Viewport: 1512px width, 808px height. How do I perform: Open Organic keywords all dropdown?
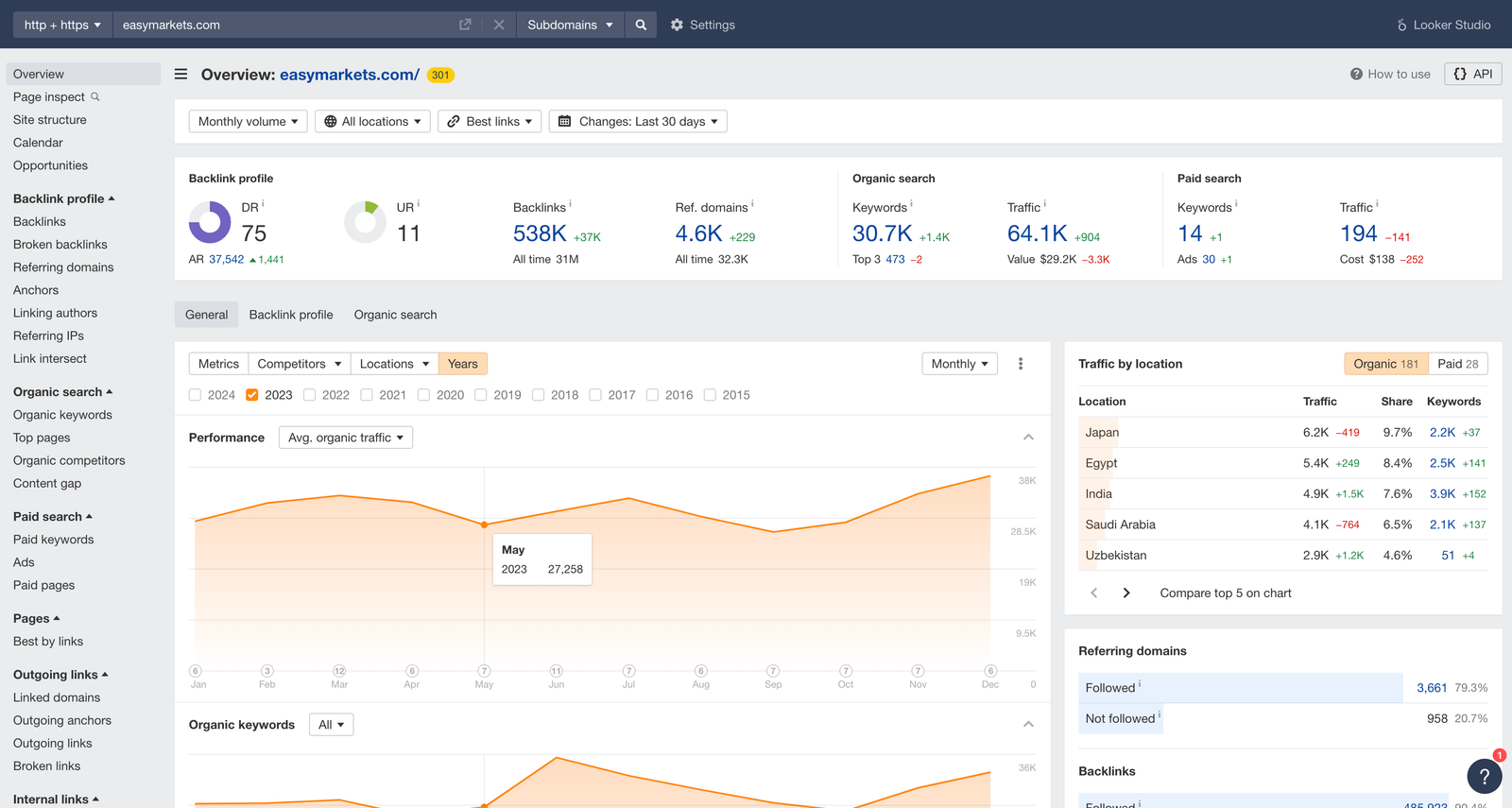[331, 725]
